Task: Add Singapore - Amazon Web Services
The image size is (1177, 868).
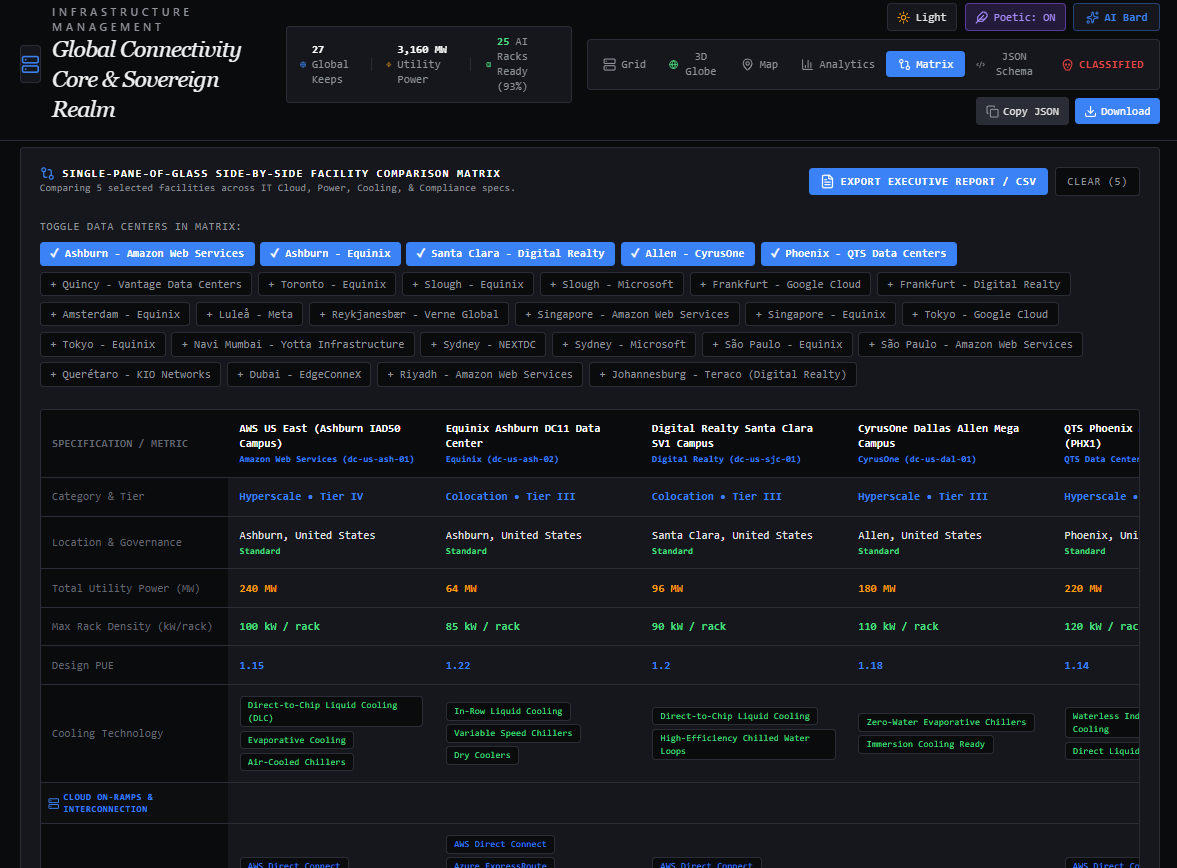Action: pyautogui.click(x=627, y=315)
